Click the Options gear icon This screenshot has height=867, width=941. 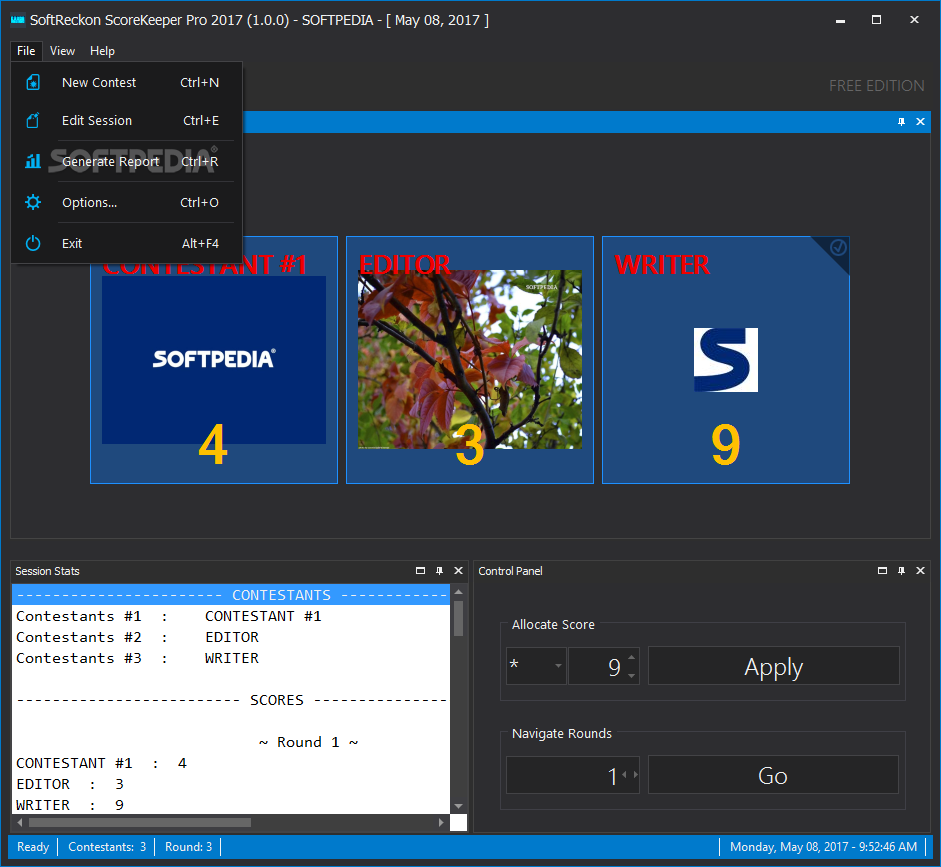(x=33, y=202)
